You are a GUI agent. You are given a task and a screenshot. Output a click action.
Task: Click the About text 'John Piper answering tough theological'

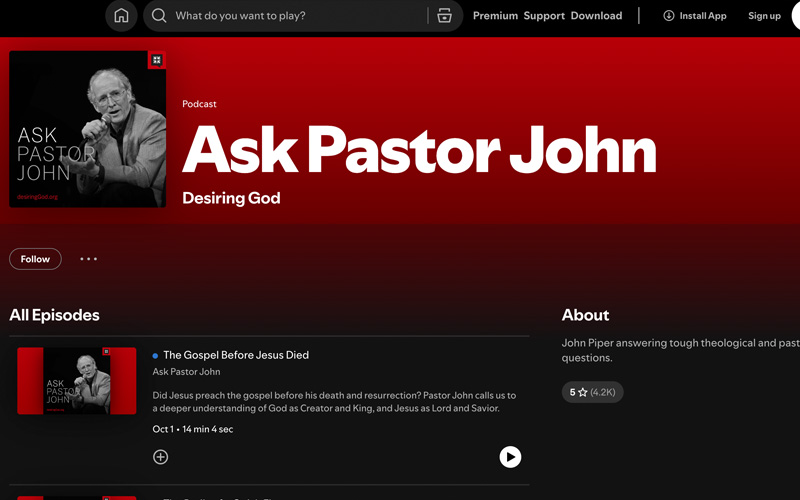681,351
